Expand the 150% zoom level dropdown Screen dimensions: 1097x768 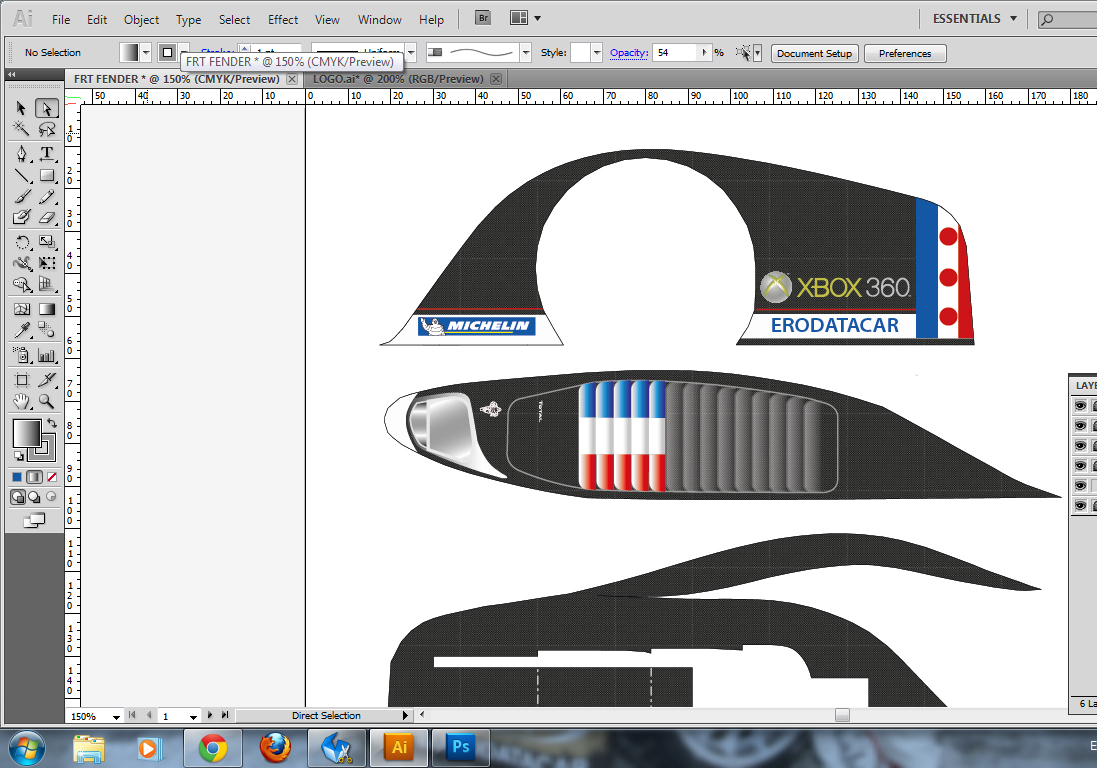point(116,716)
